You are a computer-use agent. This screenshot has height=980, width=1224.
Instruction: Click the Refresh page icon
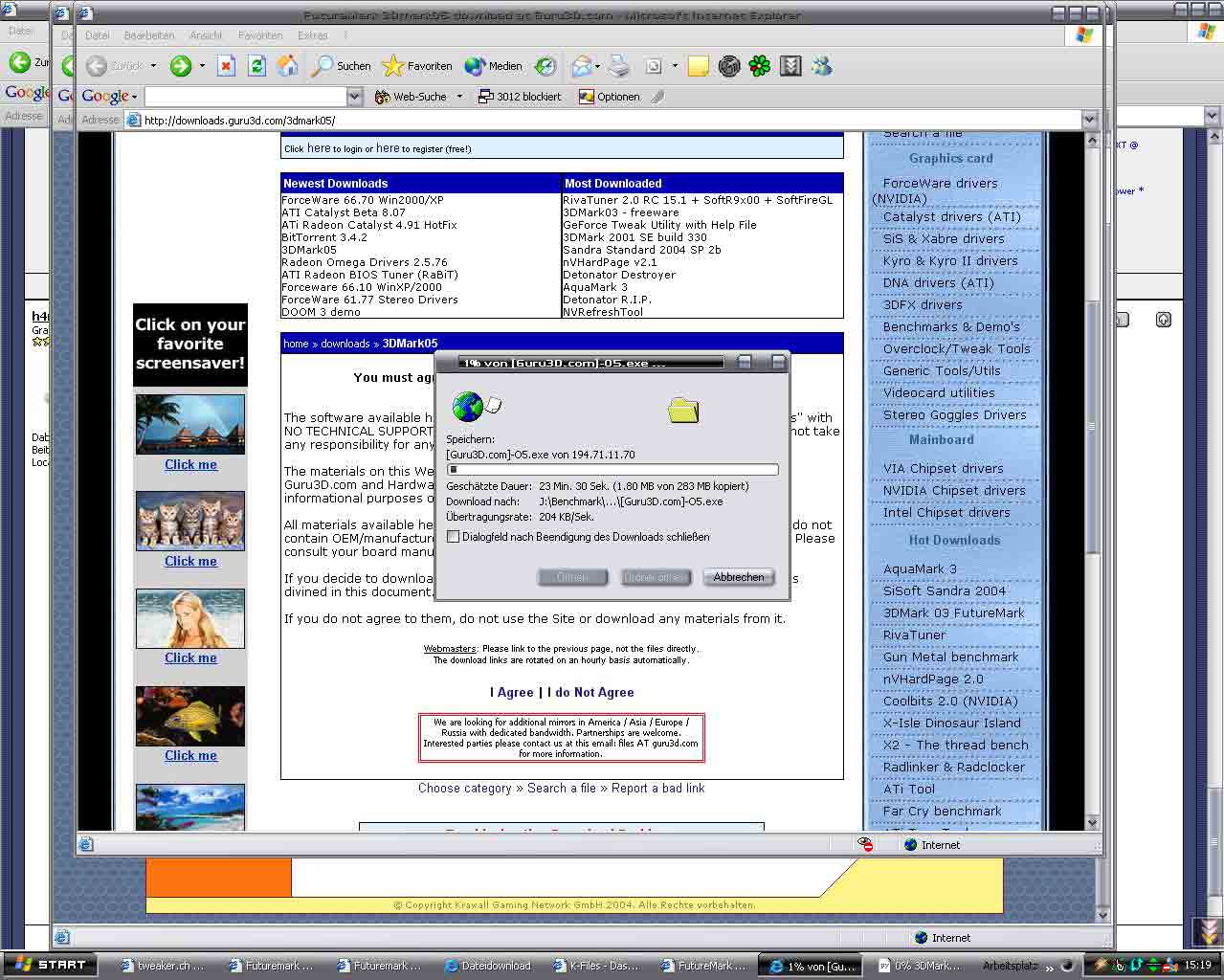tap(256, 66)
